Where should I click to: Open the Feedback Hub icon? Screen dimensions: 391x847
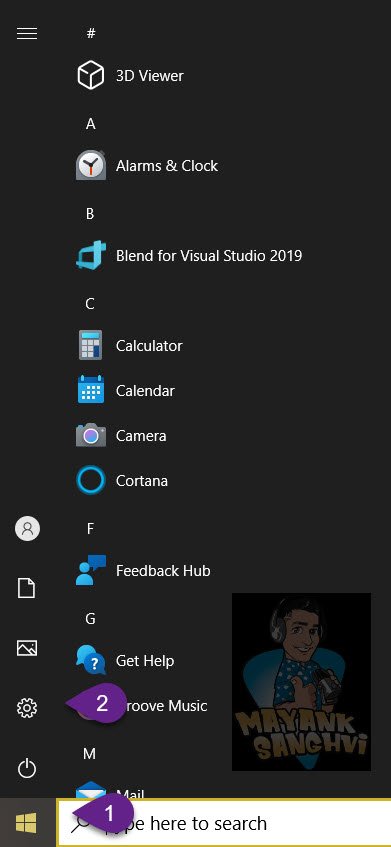click(91, 570)
